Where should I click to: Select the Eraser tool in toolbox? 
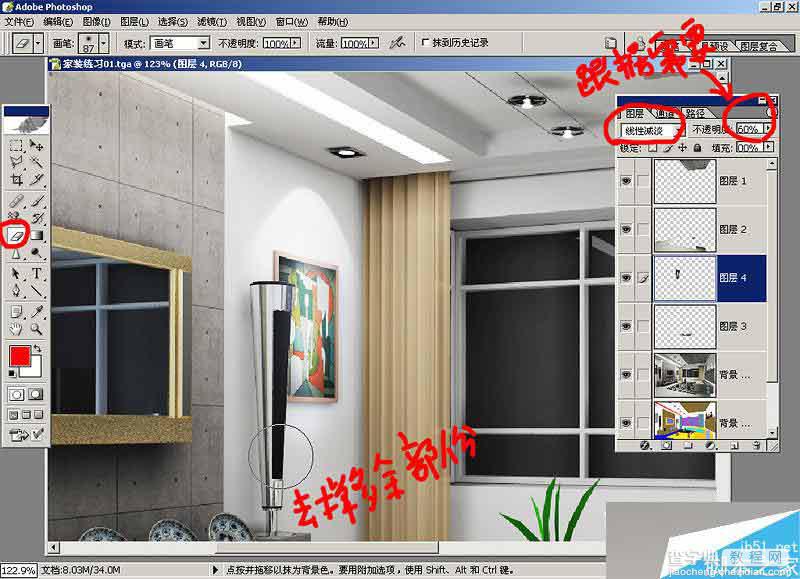[16, 236]
